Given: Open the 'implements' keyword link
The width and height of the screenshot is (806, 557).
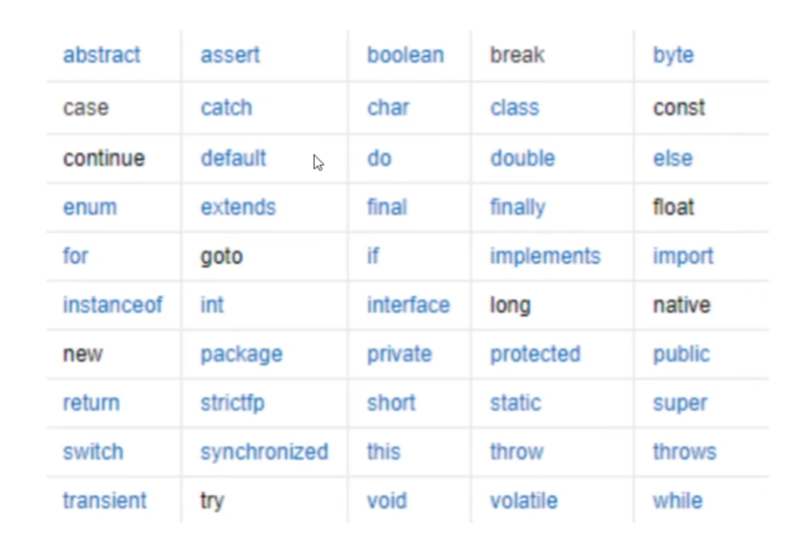Looking at the screenshot, I should (545, 256).
